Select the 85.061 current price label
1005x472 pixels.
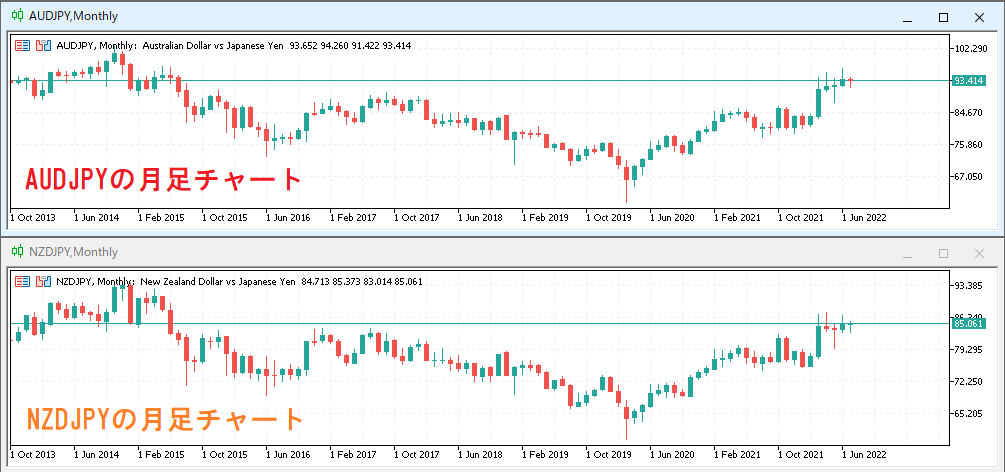tap(968, 324)
